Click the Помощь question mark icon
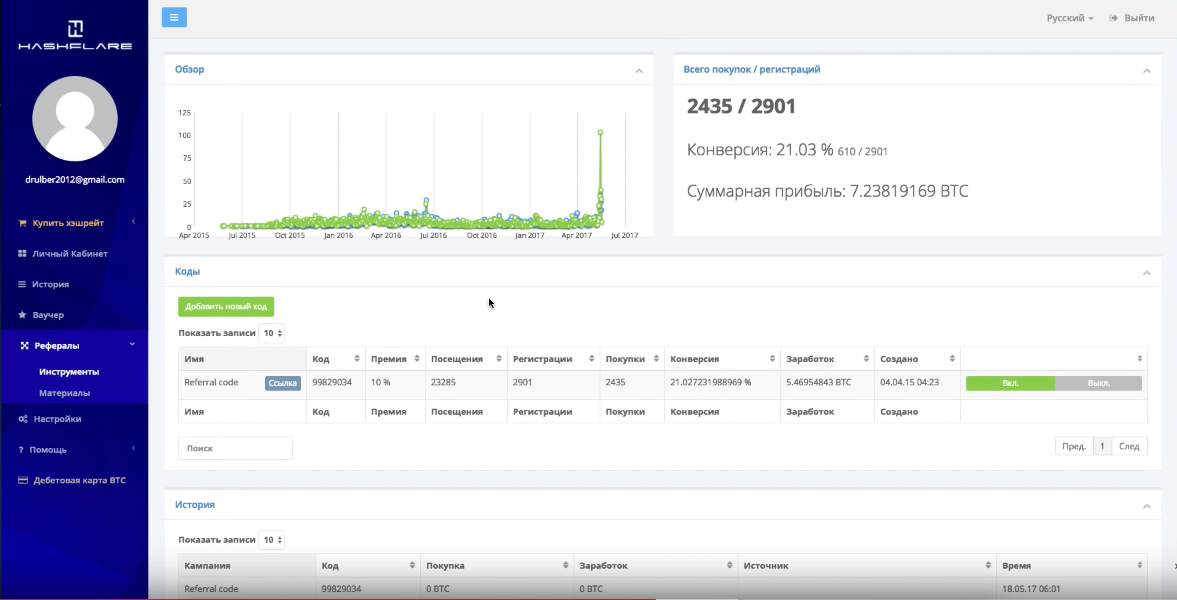Image resolution: width=1177 pixels, height=600 pixels. point(21,450)
